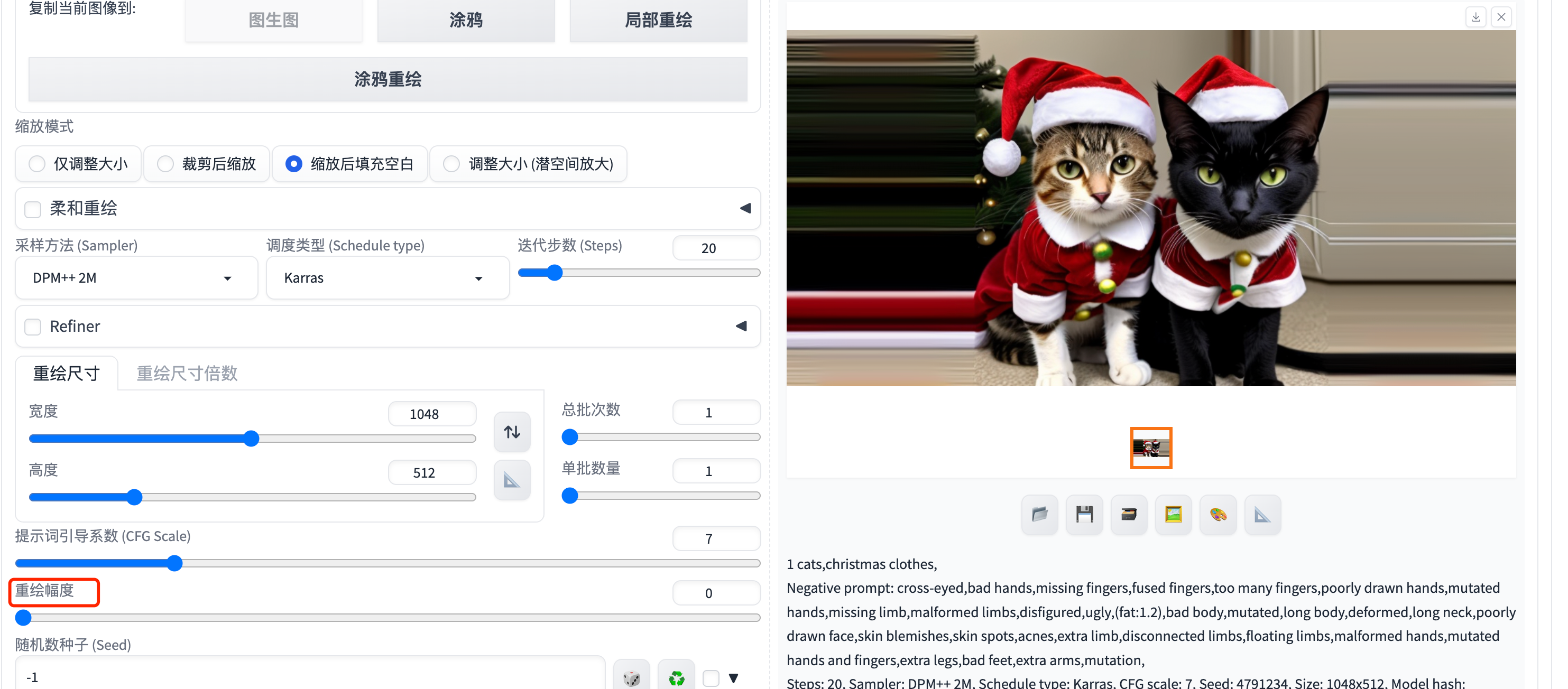Screen dimensions: 1568x689
Task: Click the folder icon under the output image
Action: click(x=1039, y=515)
